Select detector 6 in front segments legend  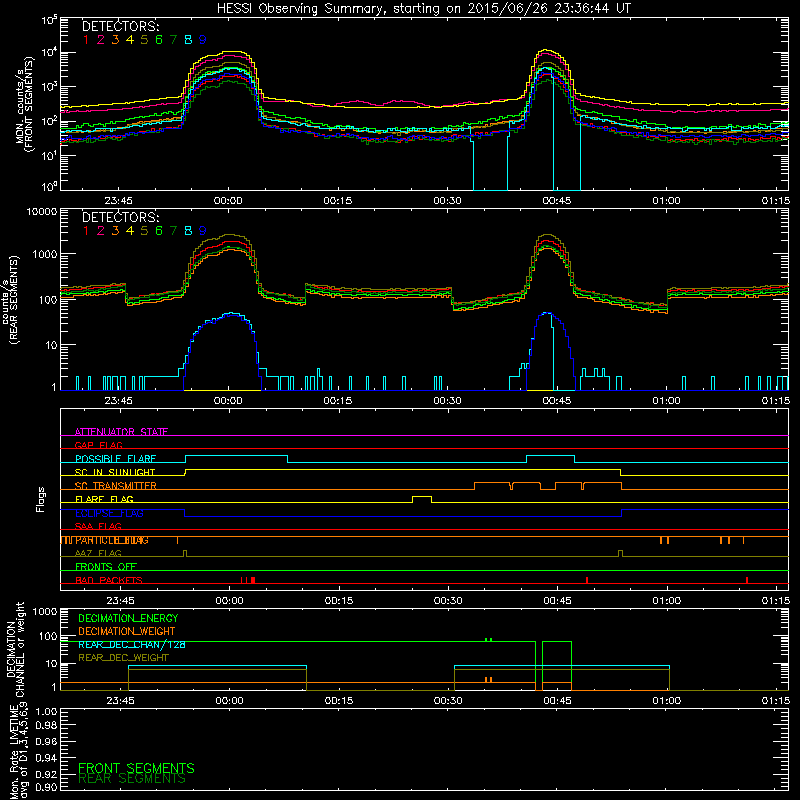[x=159, y=39]
